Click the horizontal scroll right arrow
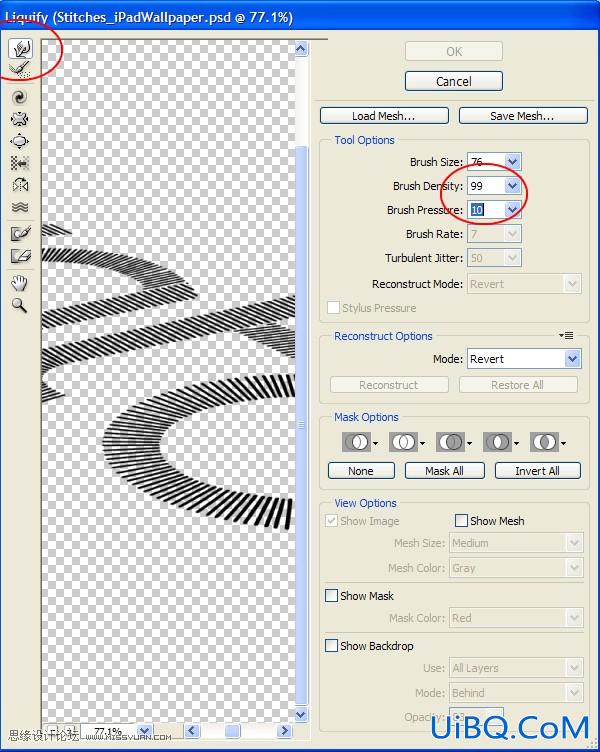The width and height of the screenshot is (600, 752). tap(284, 731)
